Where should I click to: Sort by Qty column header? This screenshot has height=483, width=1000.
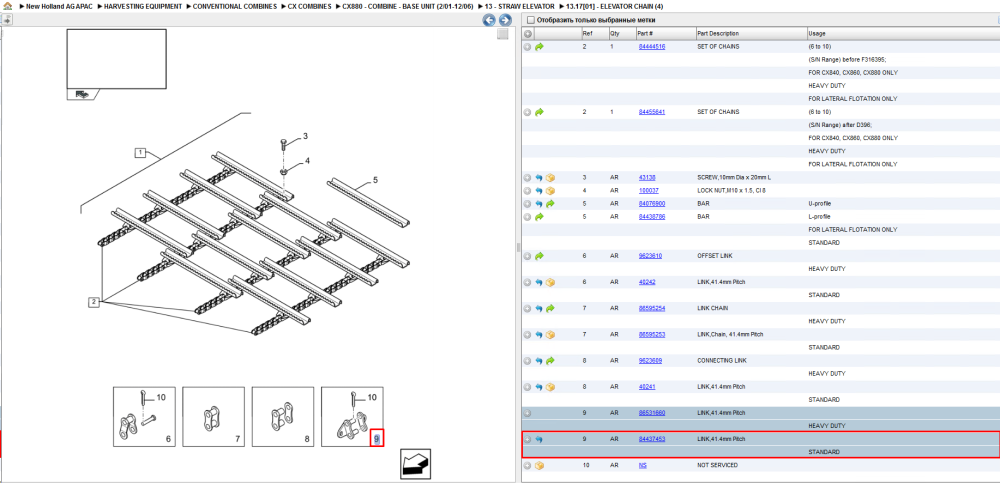pos(622,33)
